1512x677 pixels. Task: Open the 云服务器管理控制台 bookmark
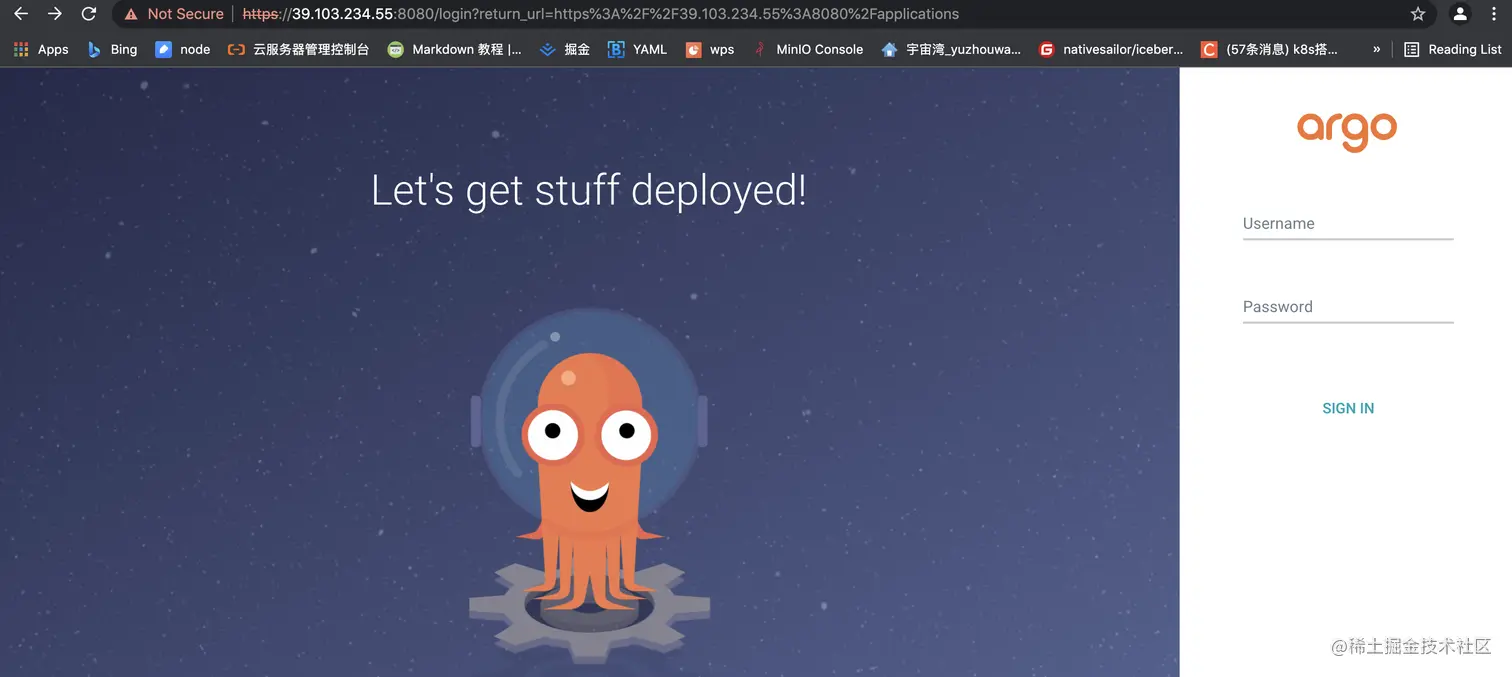(299, 49)
